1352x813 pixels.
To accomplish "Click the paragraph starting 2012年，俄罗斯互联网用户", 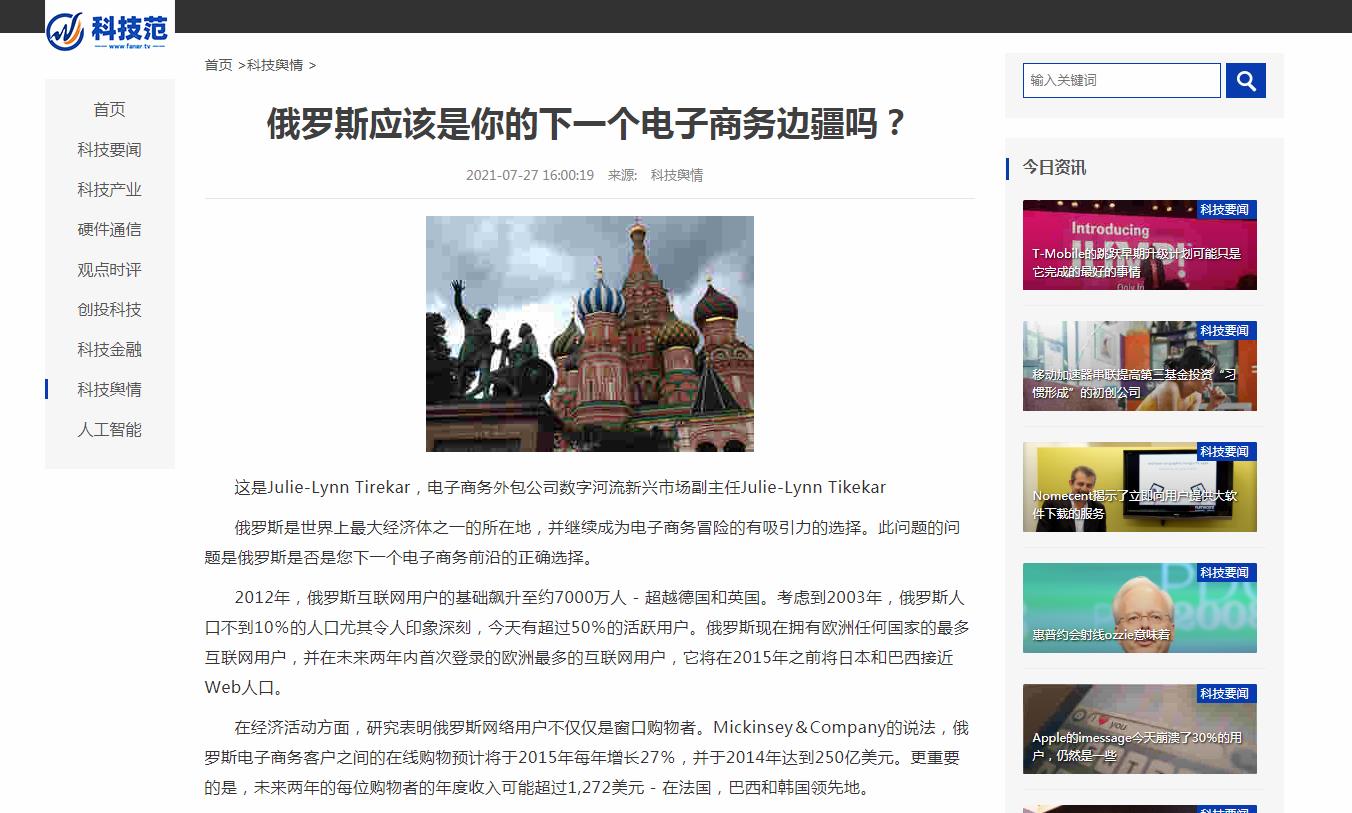I will tap(588, 643).
